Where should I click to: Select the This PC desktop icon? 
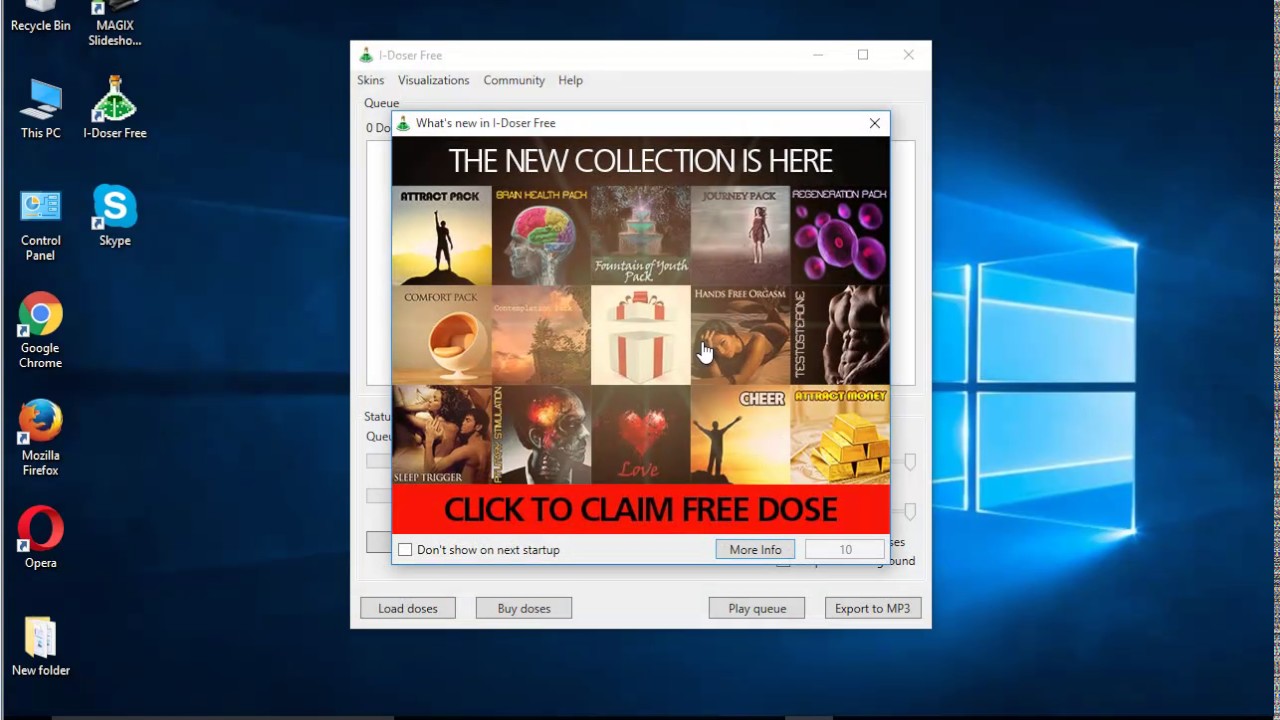40,108
